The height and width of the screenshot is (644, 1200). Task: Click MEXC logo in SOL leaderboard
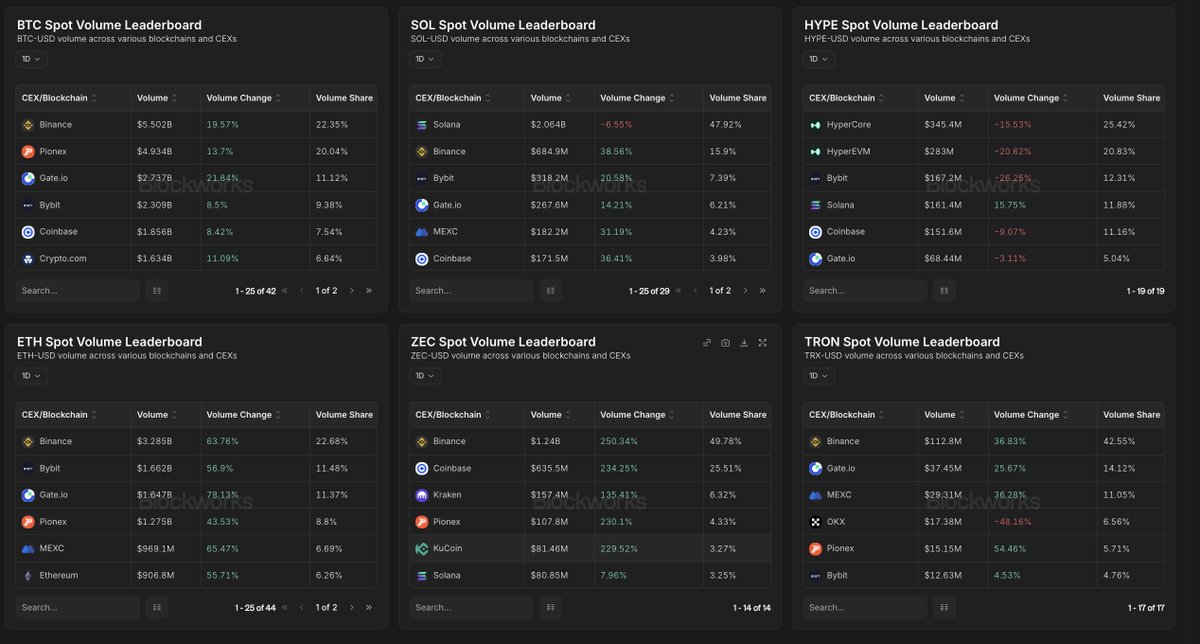pyautogui.click(x=422, y=232)
